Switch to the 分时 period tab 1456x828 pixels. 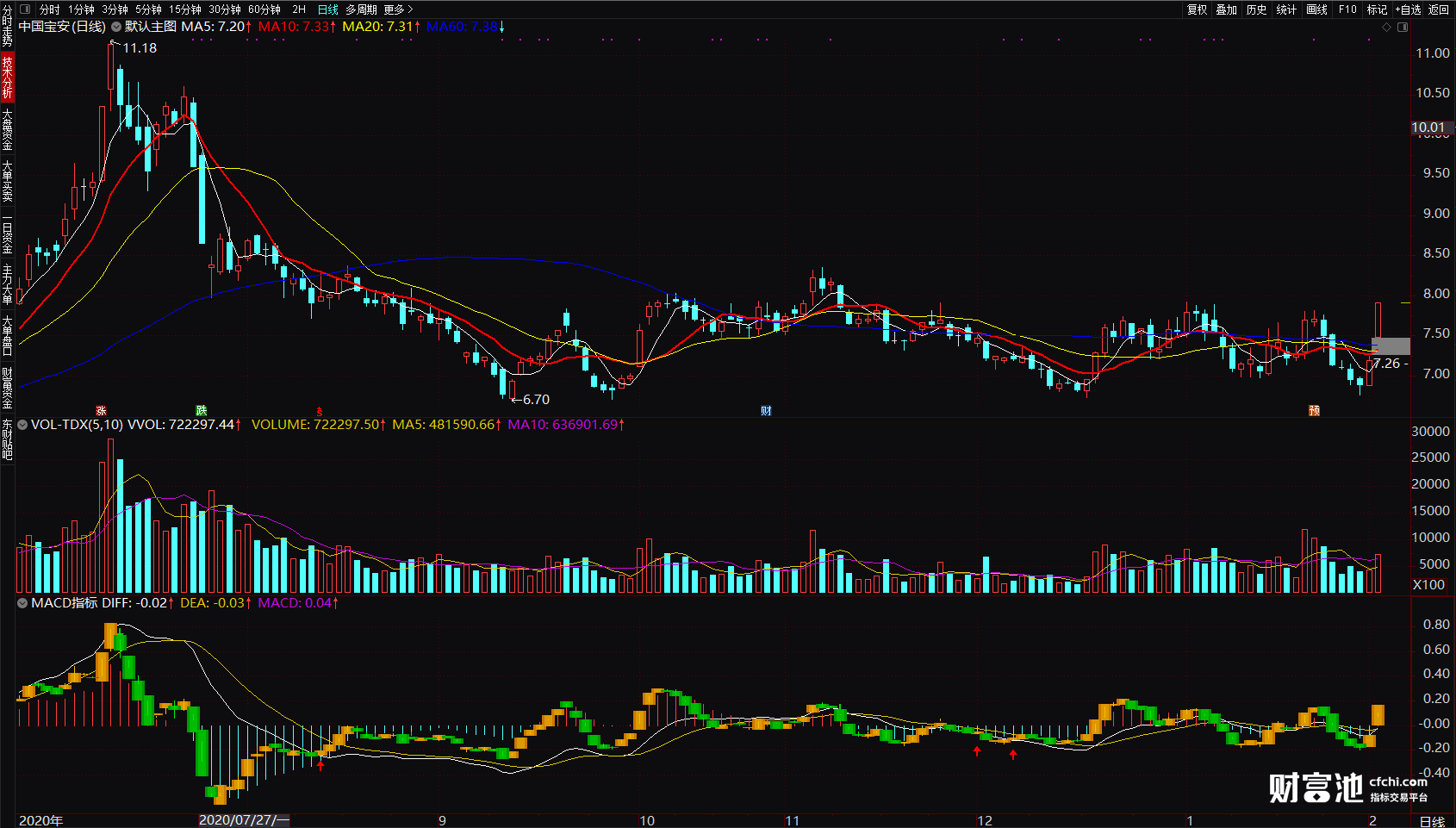[x=50, y=9]
